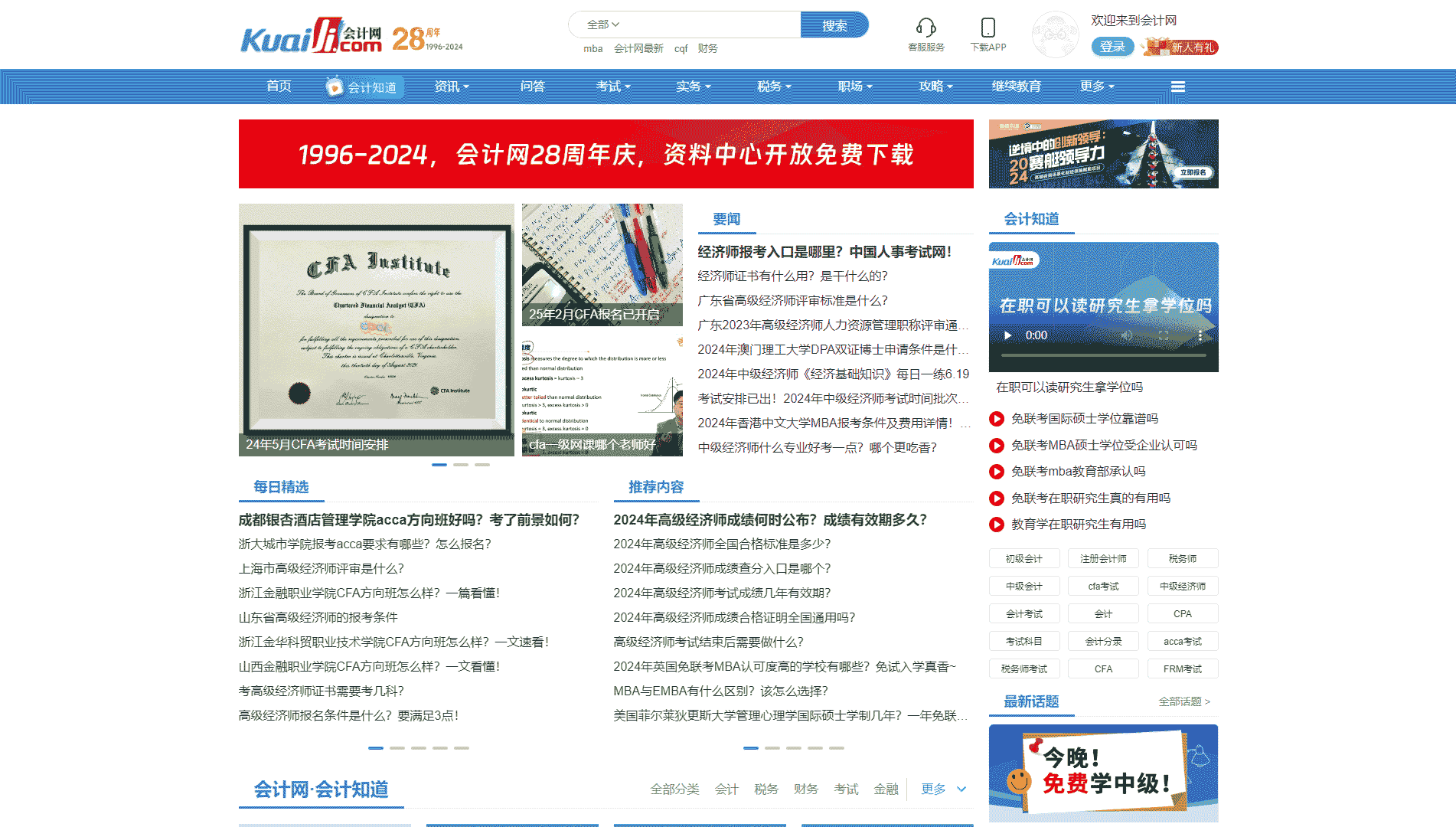Open 上海市高级经济师评审是什么? article

[322, 569]
